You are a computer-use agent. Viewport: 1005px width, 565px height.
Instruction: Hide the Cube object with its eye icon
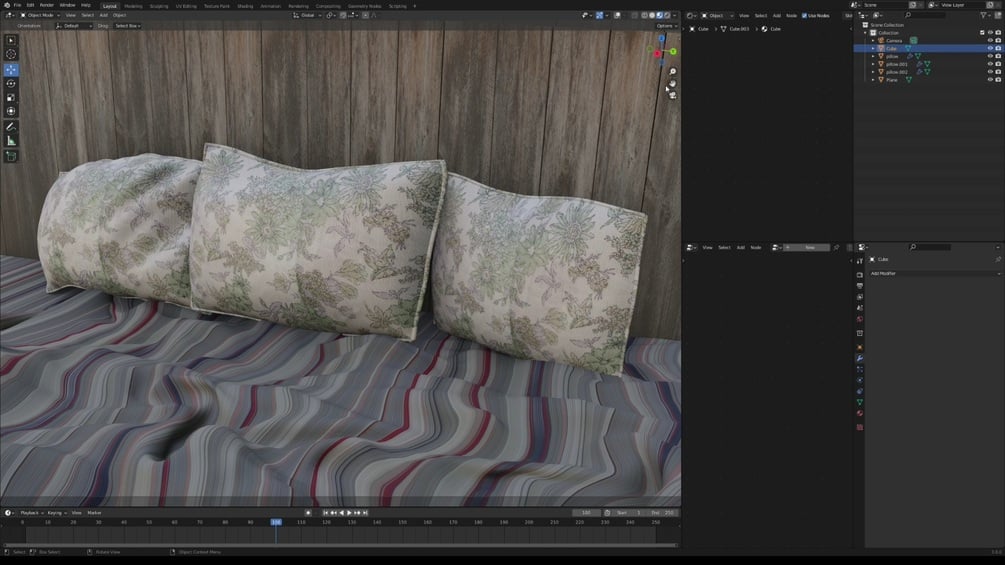[x=990, y=48]
